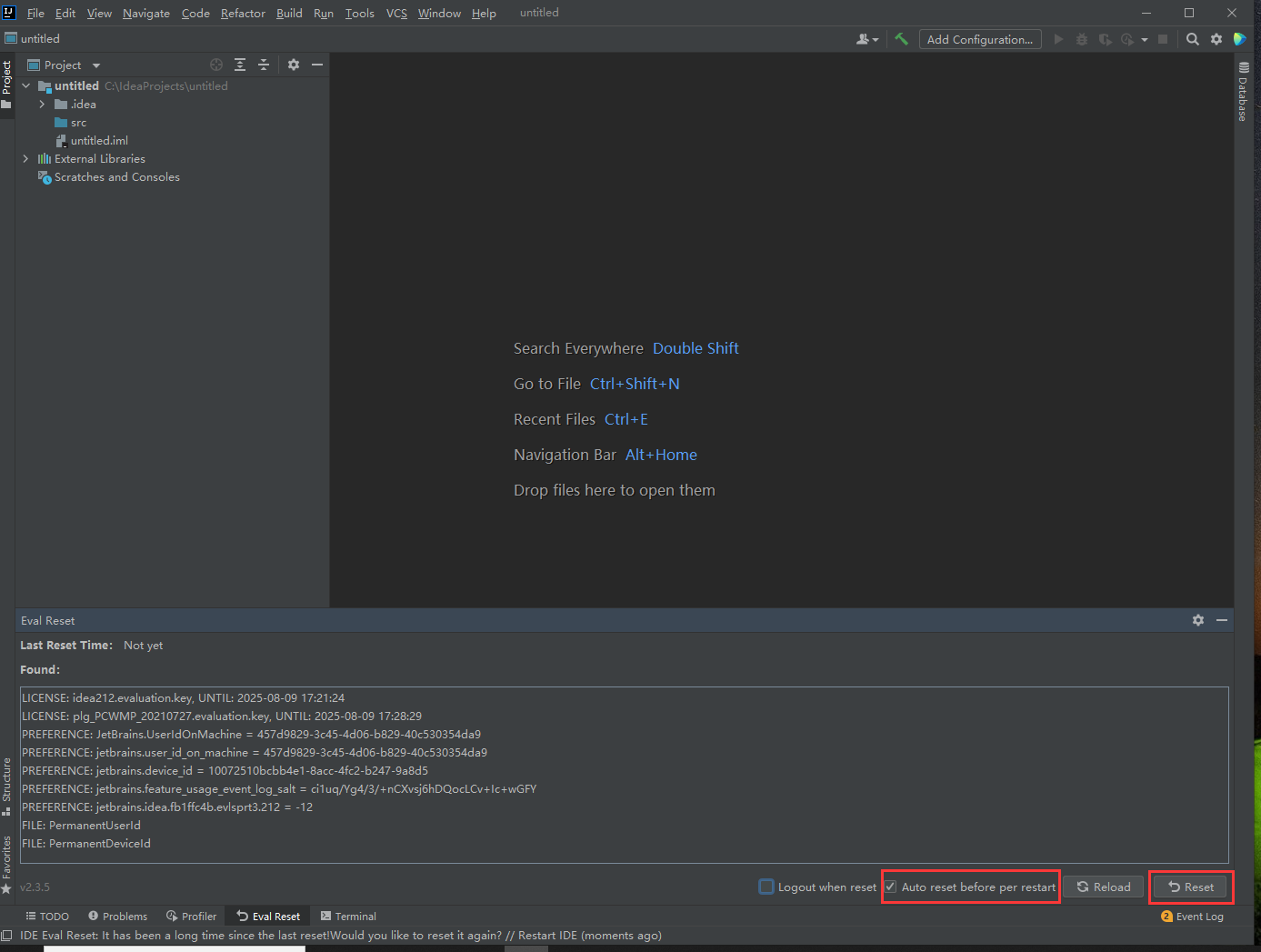
Task: Expand External Libraries node
Action: [x=26, y=158]
